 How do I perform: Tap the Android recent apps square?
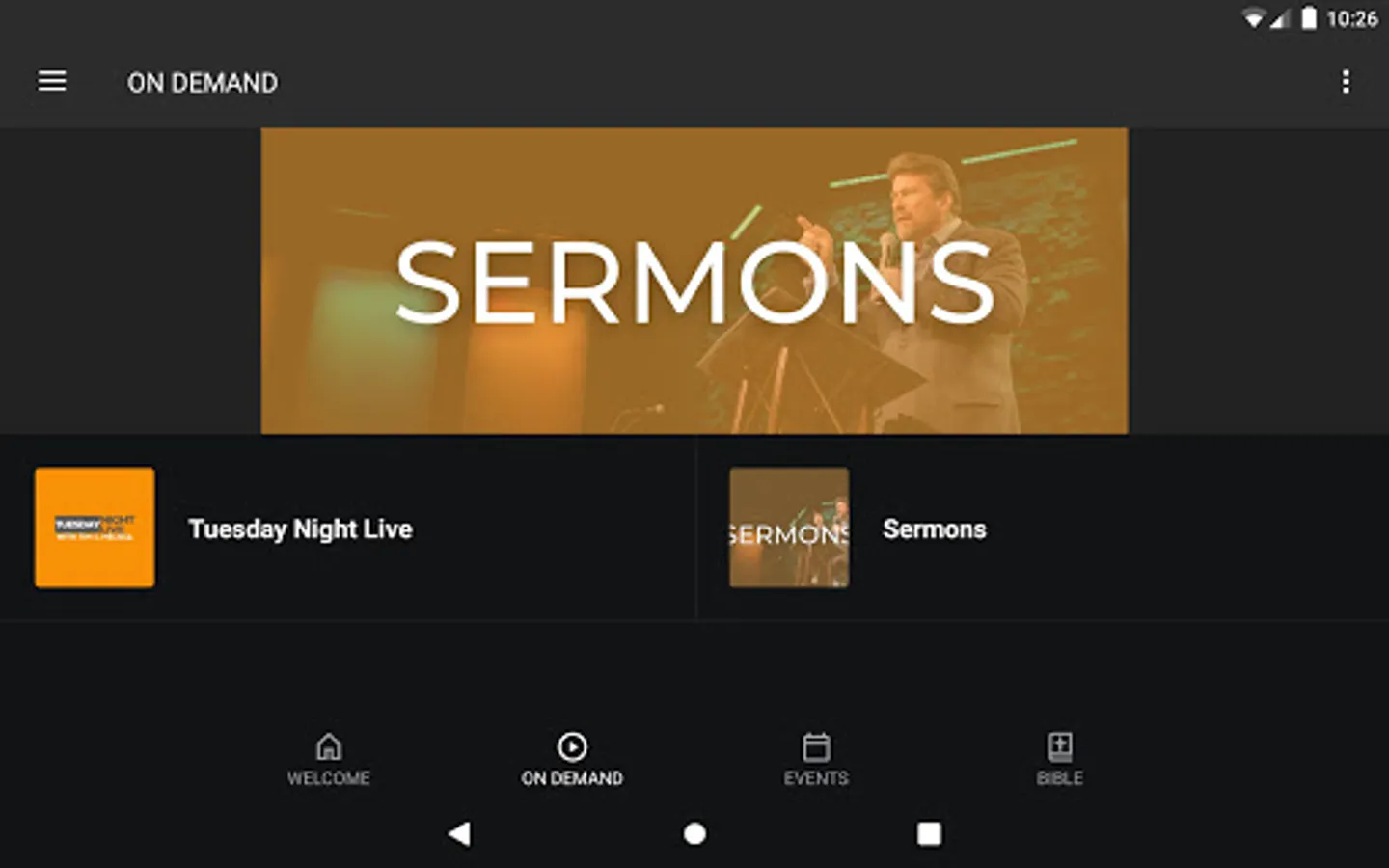929,833
